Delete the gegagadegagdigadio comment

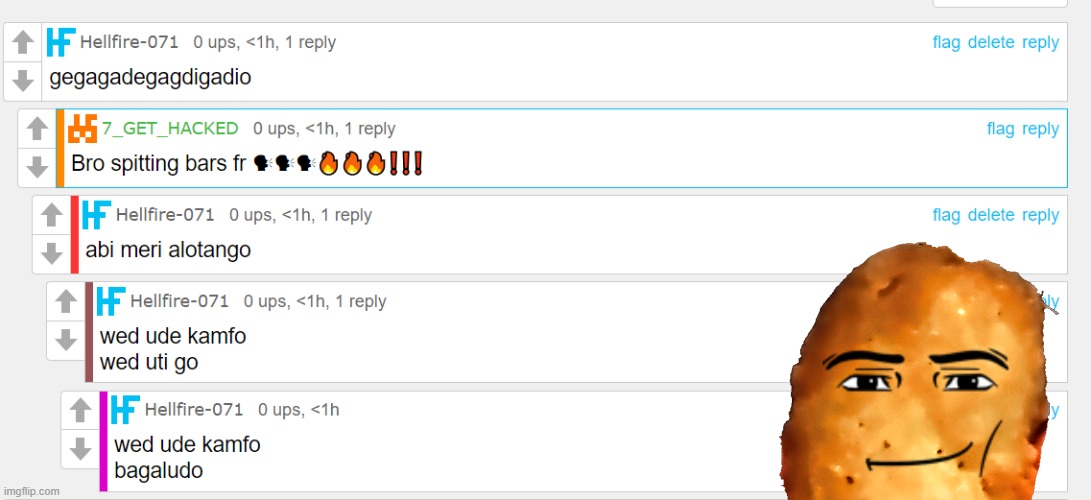pyautogui.click(x=991, y=42)
